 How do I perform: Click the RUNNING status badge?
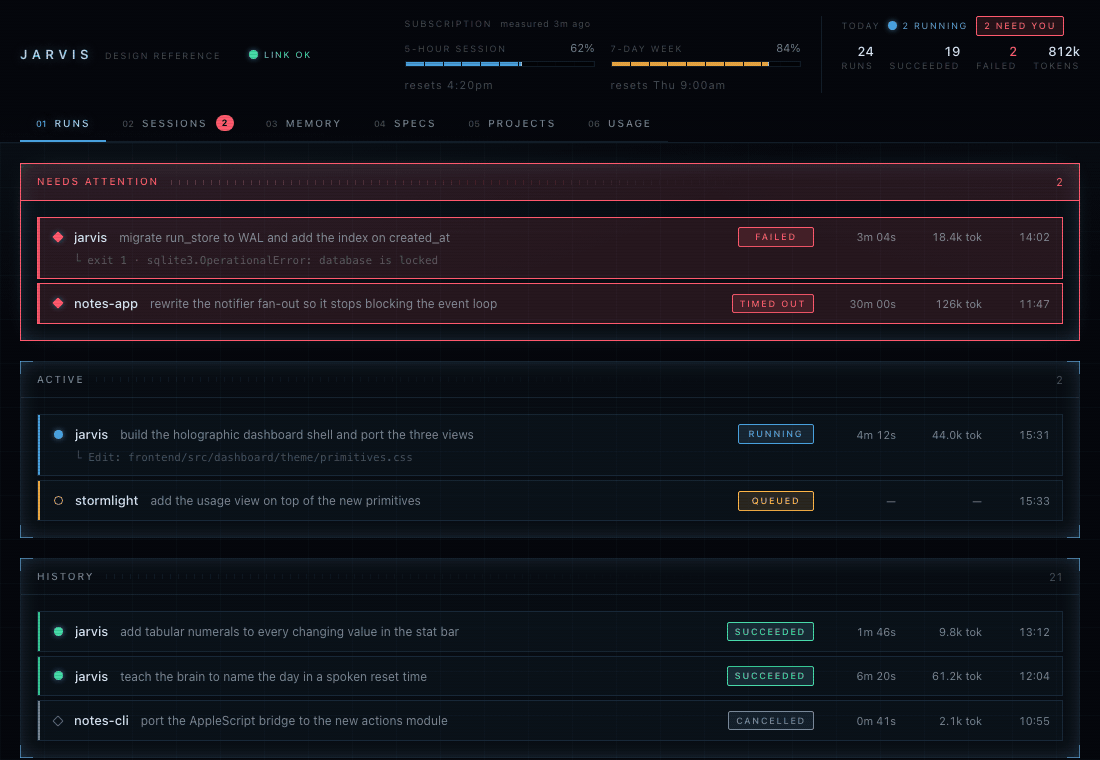[x=775, y=434]
